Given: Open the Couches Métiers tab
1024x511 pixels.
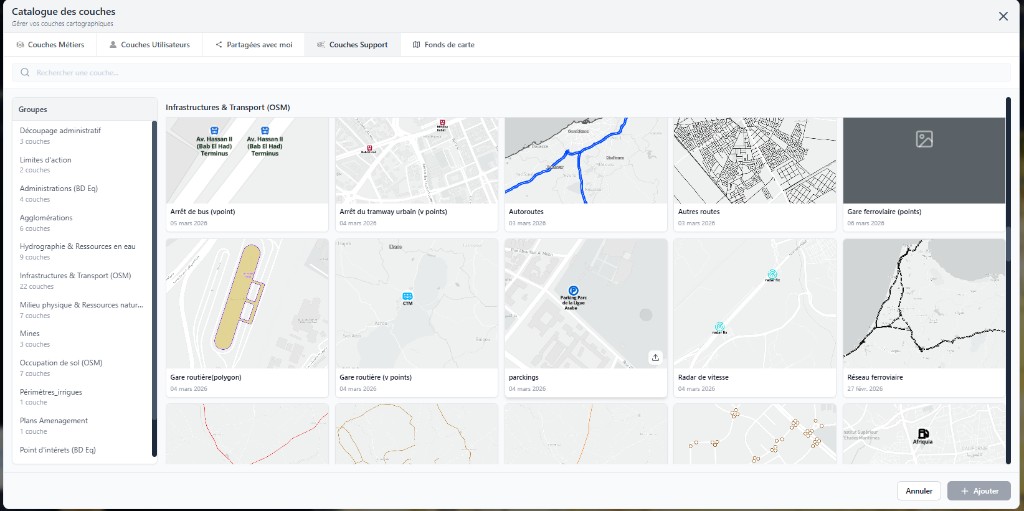Looking at the screenshot, I should 50,45.
